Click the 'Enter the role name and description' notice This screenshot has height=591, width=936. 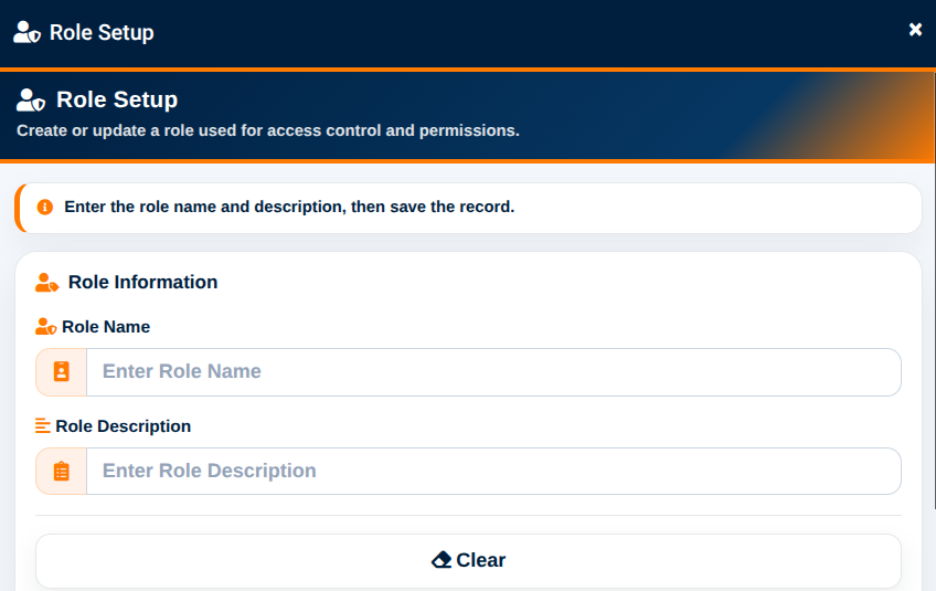point(290,207)
